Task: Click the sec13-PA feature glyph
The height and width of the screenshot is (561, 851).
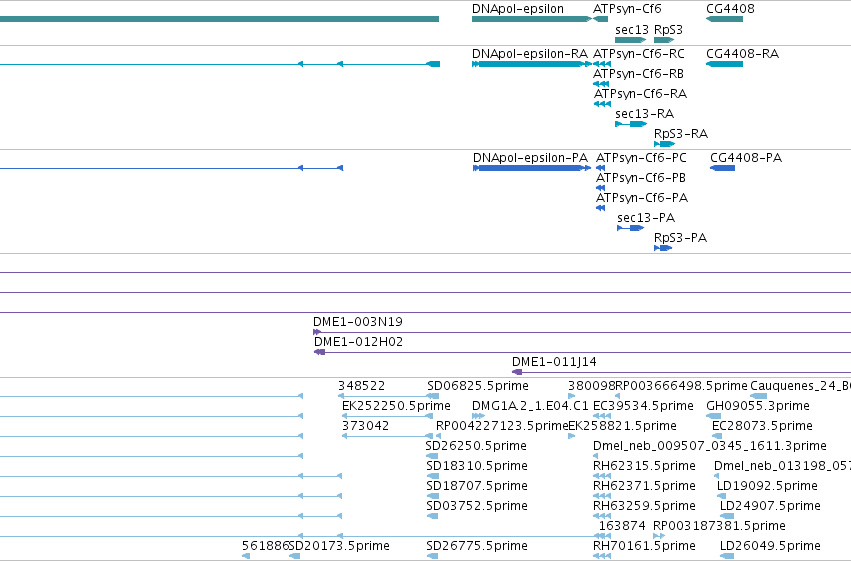Action: (630, 228)
